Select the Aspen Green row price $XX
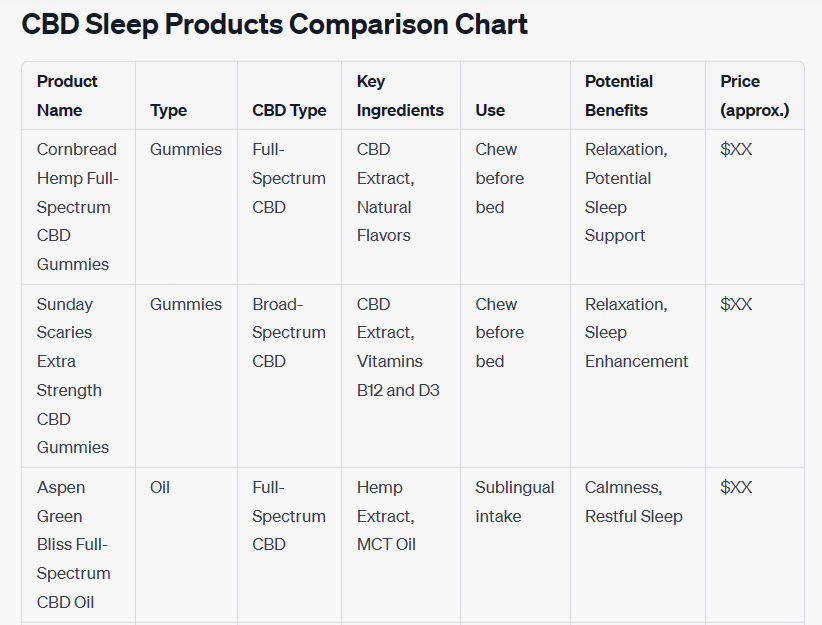This screenshot has height=625, width=822. coord(736,487)
